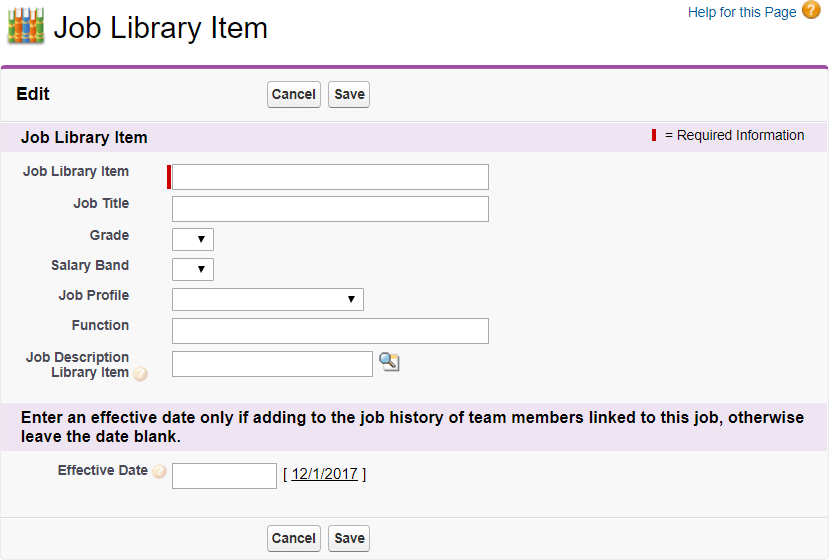829x560 pixels.
Task: Focus the Job Description Library Item field
Action: point(272,364)
